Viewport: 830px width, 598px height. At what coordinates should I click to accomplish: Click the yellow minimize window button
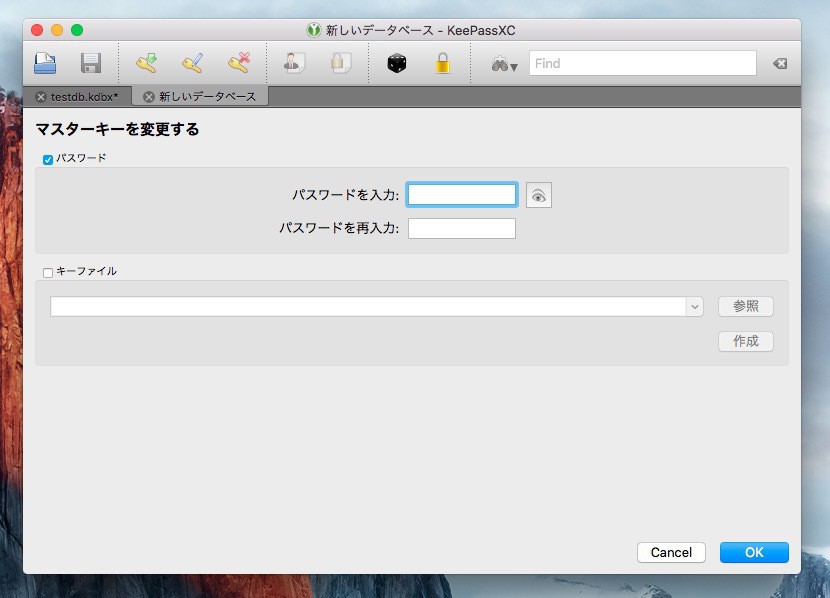click(x=57, y=30)
